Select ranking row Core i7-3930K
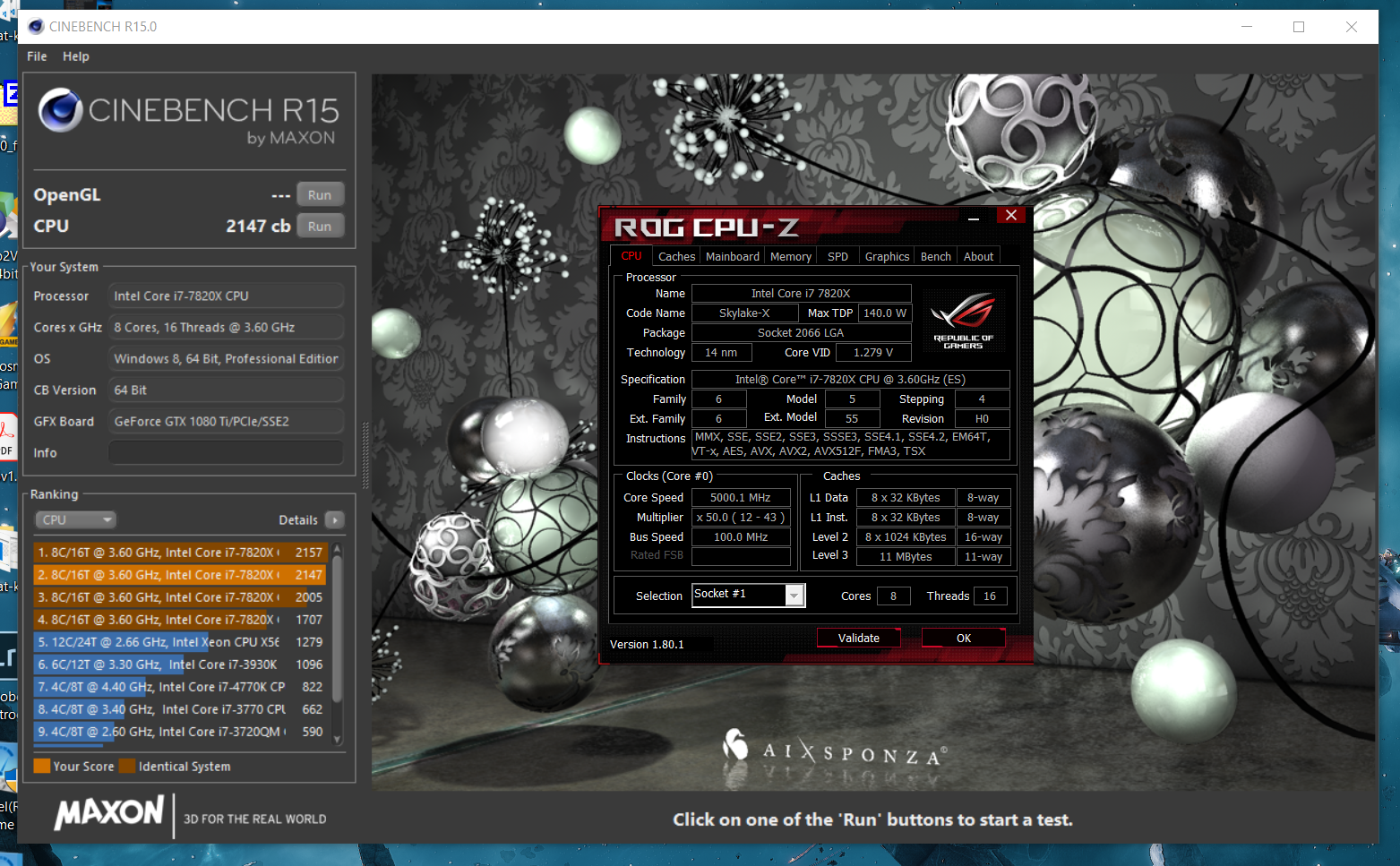Image resolution: width=1400 pixels, height=866 pixels. pyautogui.click(x=179, y=665)
